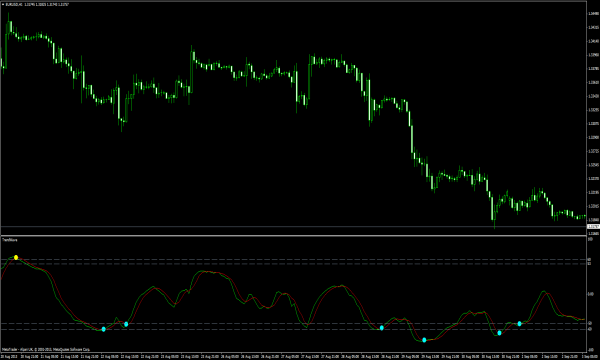
Task: Click the second cyan dot from the right
Action: [x=499, y=333]
